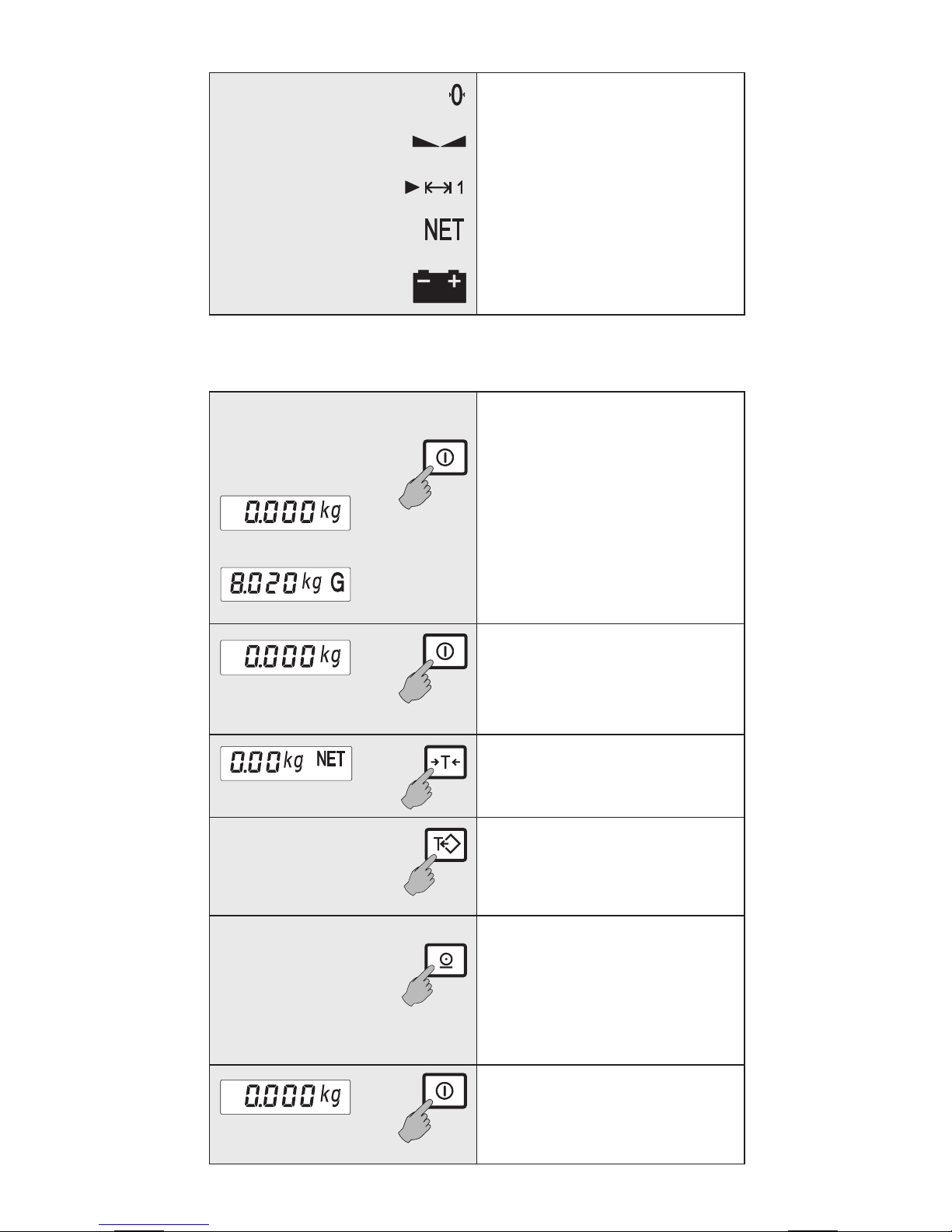
Task: Click the G gross symbol in the 8.020 display
Action: (x=337, y=583)
